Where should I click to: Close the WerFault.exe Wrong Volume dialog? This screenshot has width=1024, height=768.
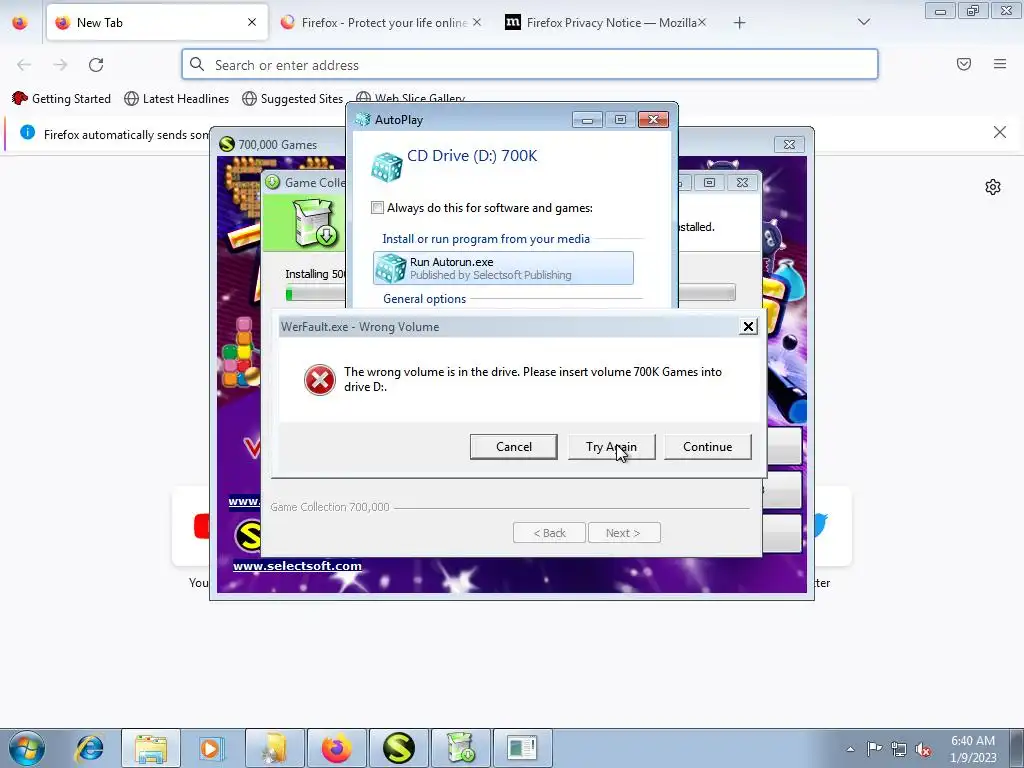click(x=748, y=327)
